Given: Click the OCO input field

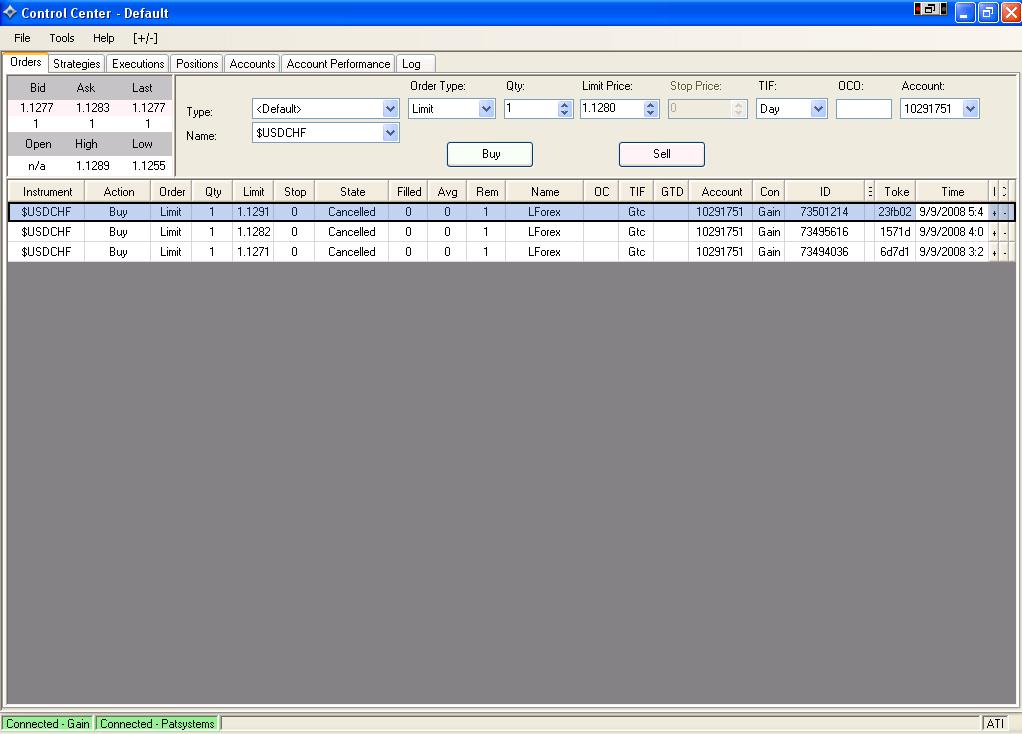Looking at the screenshot, I should tap(864, 109).
